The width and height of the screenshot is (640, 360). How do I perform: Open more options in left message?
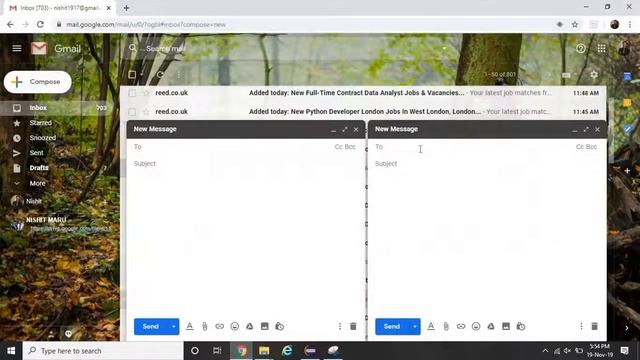(x=340, y=327)
